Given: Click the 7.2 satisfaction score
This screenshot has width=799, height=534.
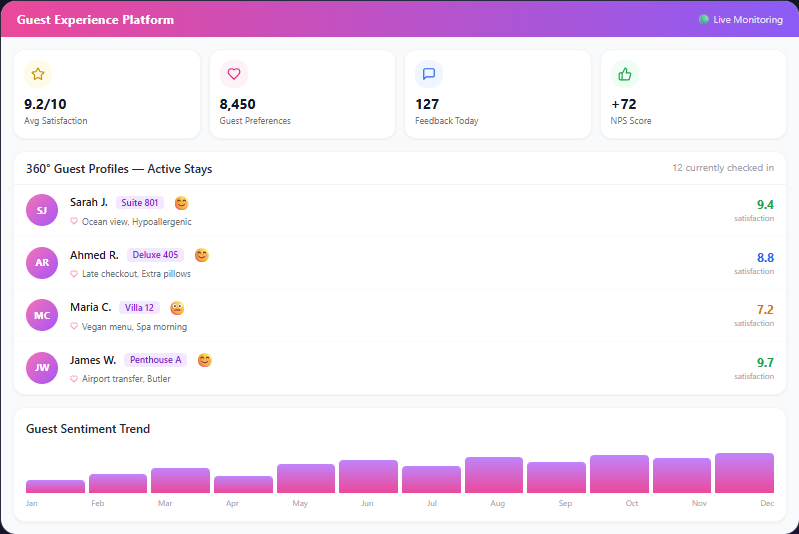Looking at the screenshot, I should [765, 309].
